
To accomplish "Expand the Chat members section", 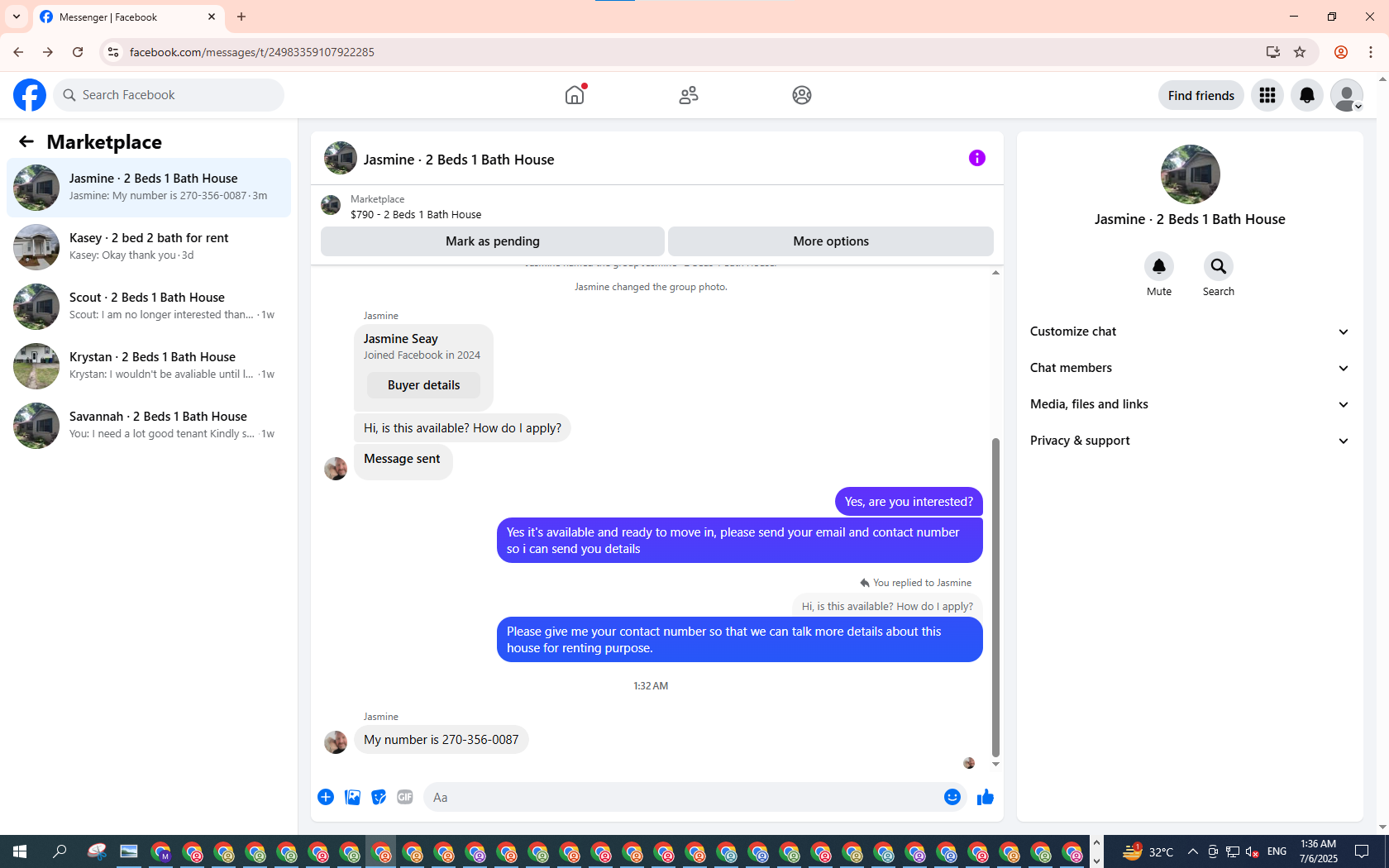I will click(1190, 368).
